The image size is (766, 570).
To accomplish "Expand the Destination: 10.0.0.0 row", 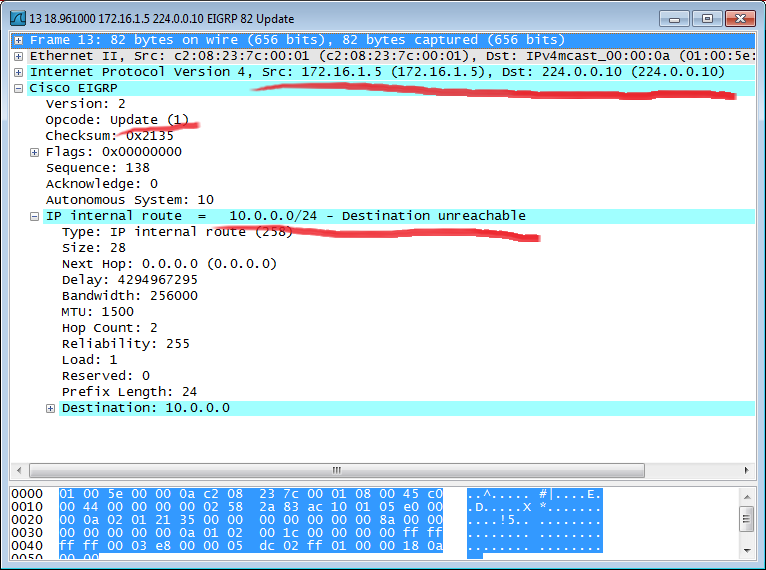I will 50,408.
